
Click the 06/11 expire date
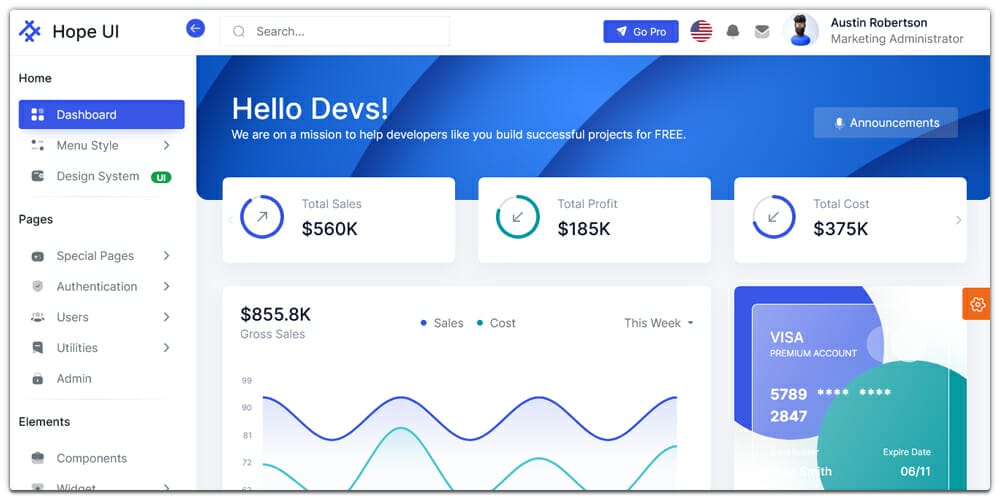(x=916, y=471)
